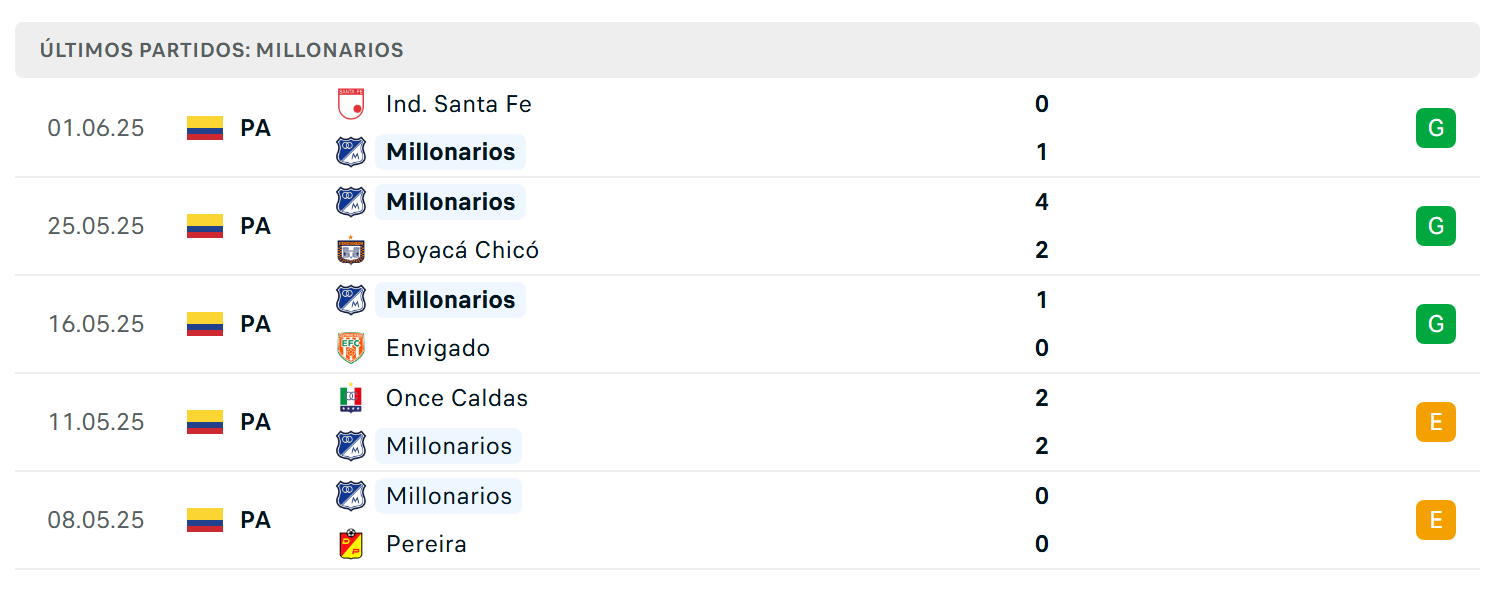Click the Boyacá Chicó team crest
Screen dimensions: 1491x589
pos(350,250)
